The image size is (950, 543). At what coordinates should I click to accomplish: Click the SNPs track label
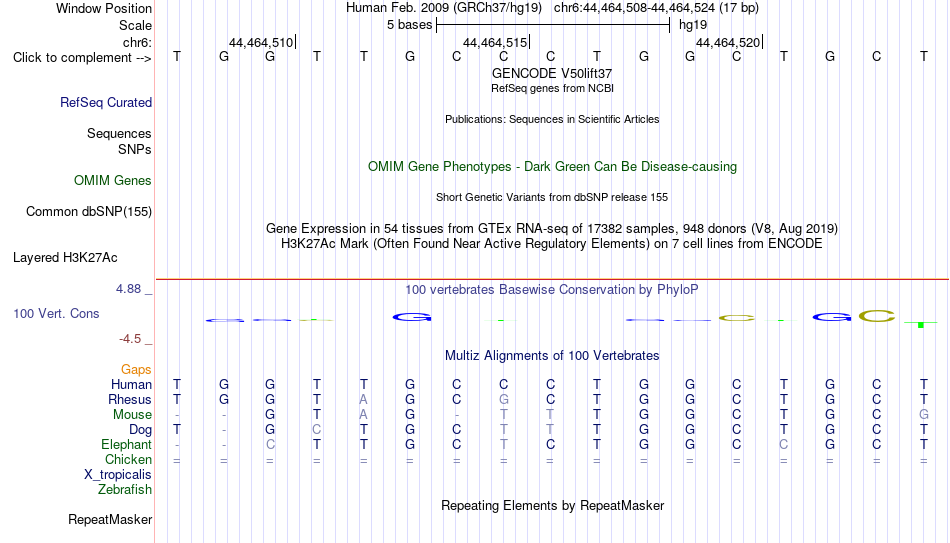pos(135,149)
